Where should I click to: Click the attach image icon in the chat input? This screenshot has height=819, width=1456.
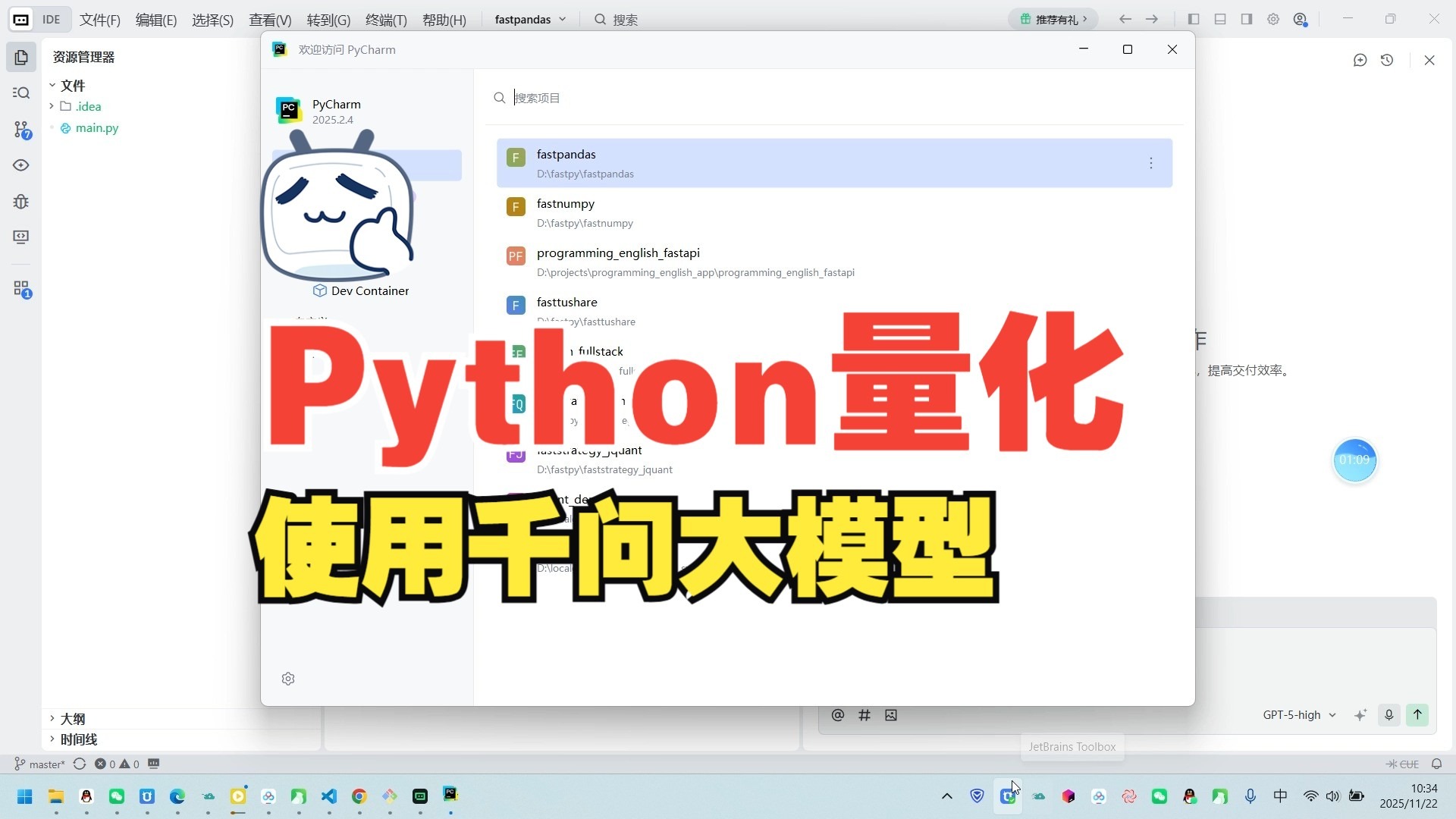click(891, 714)
